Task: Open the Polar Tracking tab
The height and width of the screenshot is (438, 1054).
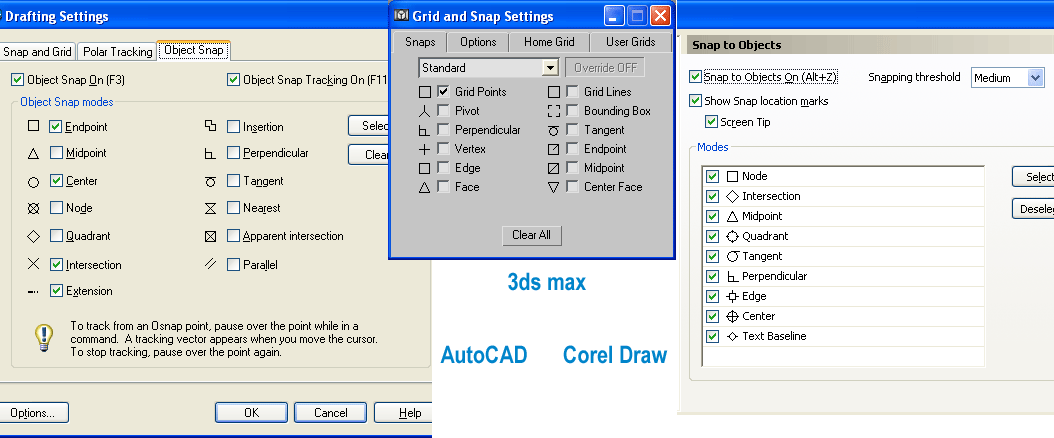Action: point(118,52)
